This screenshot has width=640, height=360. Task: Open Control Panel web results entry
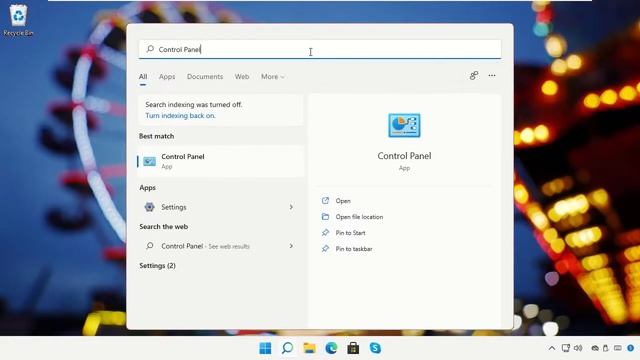pyautogui.click(x=221, y=246)
